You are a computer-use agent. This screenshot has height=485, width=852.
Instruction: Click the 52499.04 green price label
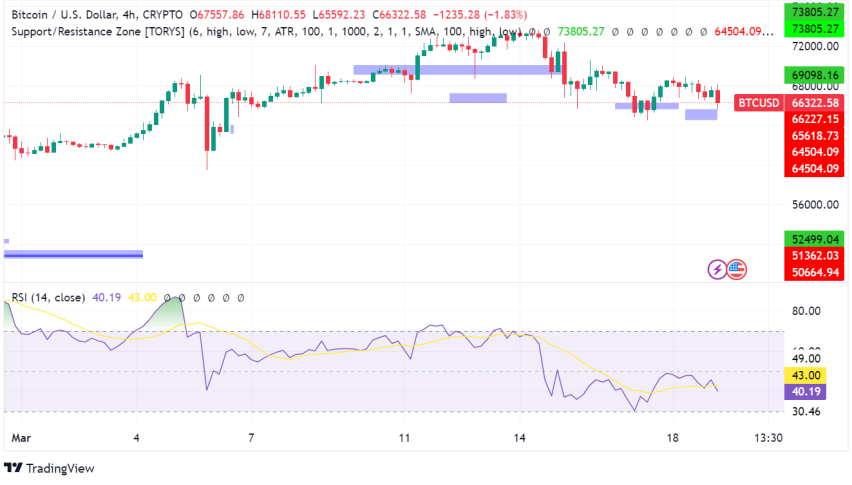click(x=814, y=239)
